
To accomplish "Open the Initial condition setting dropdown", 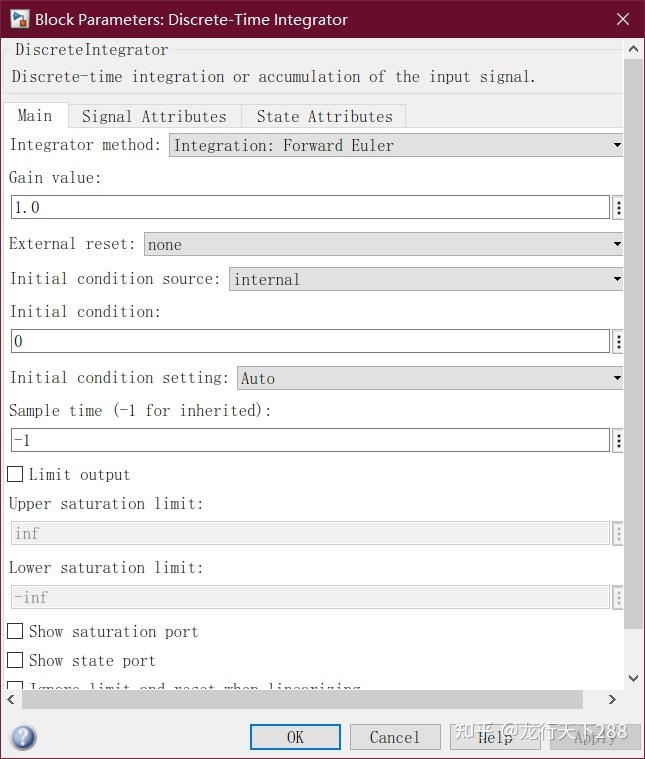I will click(430, 378).
